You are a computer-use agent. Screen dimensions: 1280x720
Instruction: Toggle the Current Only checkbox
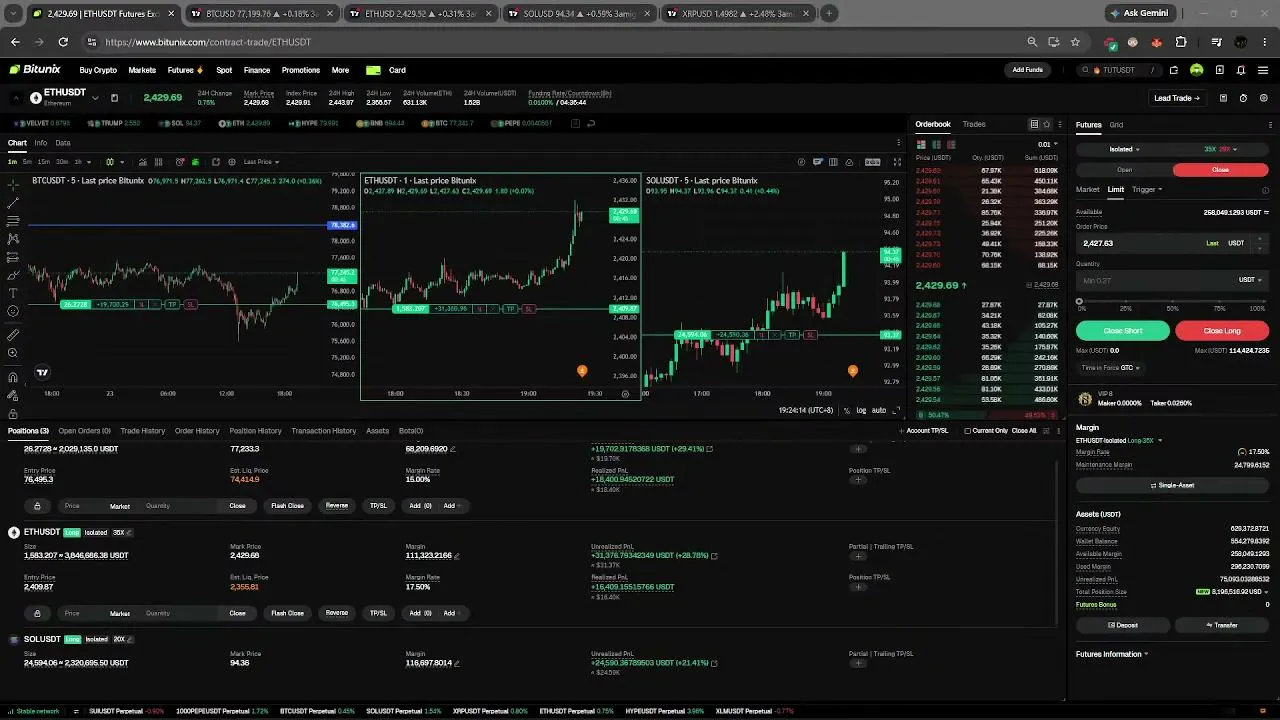coord(968,431)
